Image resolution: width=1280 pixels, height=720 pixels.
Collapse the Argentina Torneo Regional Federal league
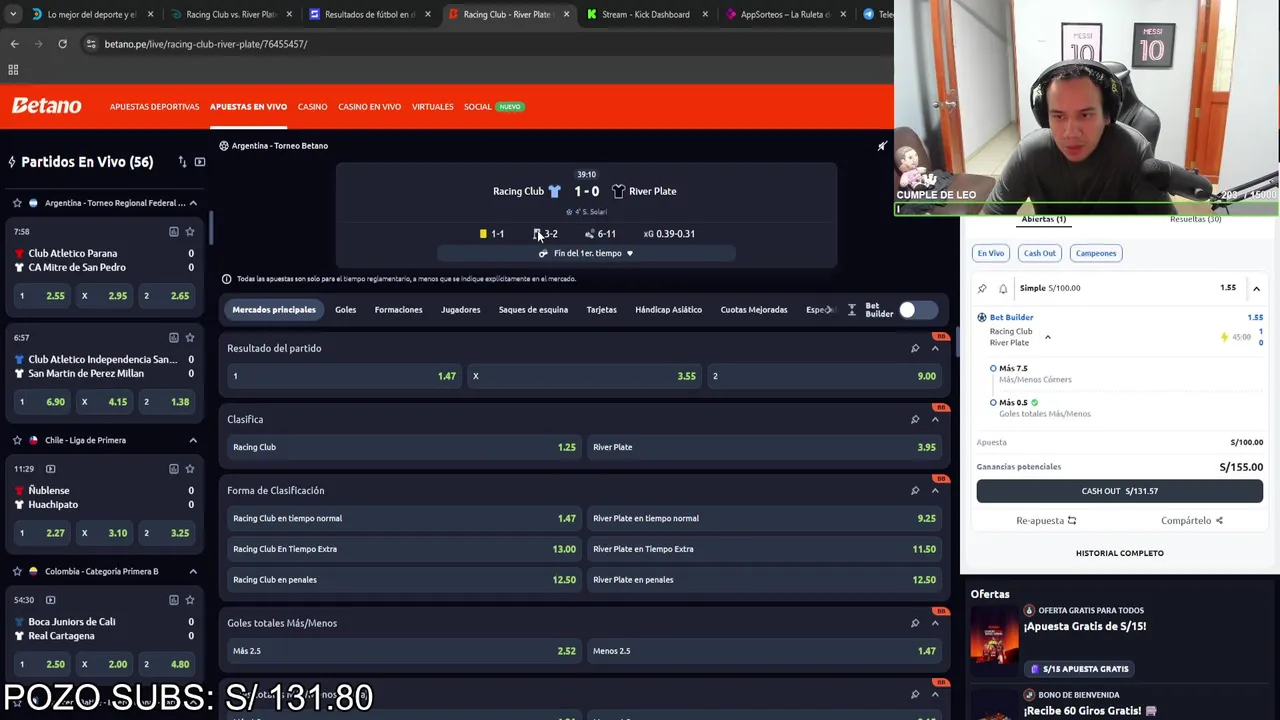point(193,203)
